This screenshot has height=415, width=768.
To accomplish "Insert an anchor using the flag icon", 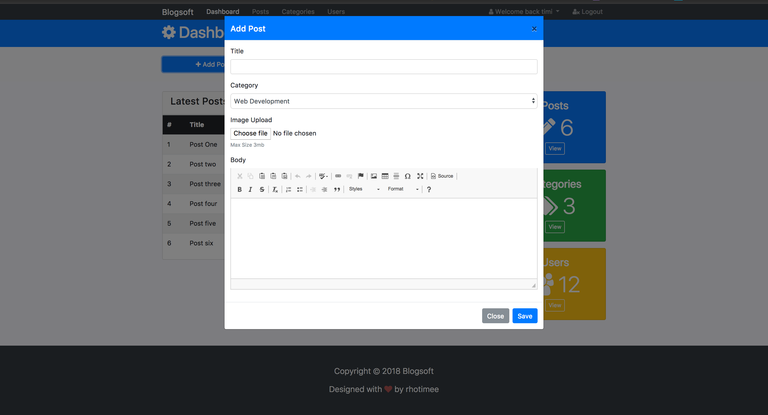I will coord(360,176).
